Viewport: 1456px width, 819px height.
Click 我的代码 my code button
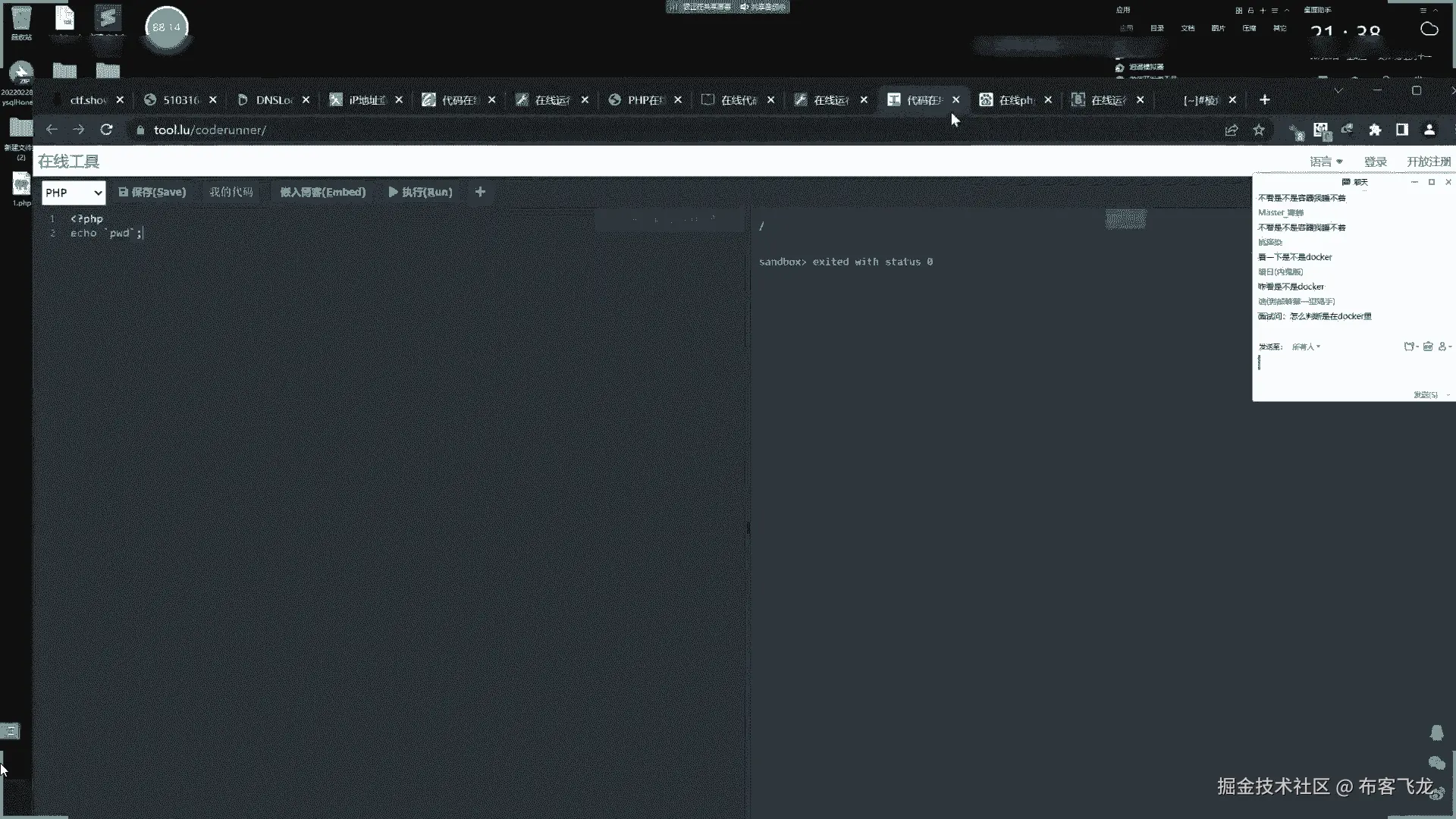(231, 192)
